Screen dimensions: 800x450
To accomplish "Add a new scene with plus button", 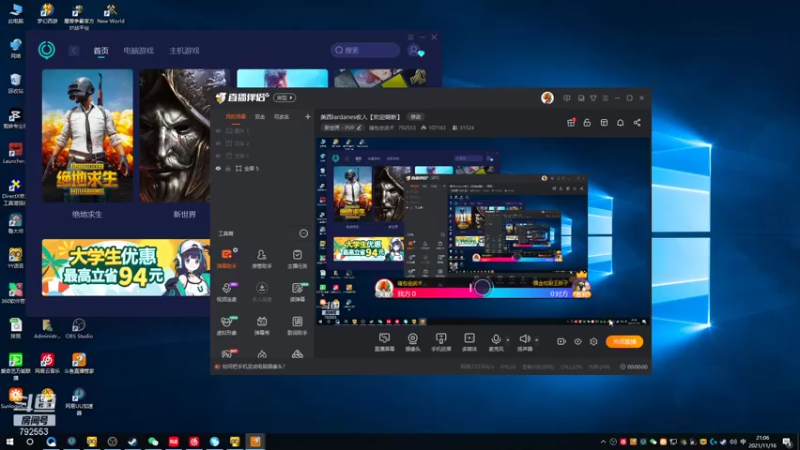I will [308, 117].
